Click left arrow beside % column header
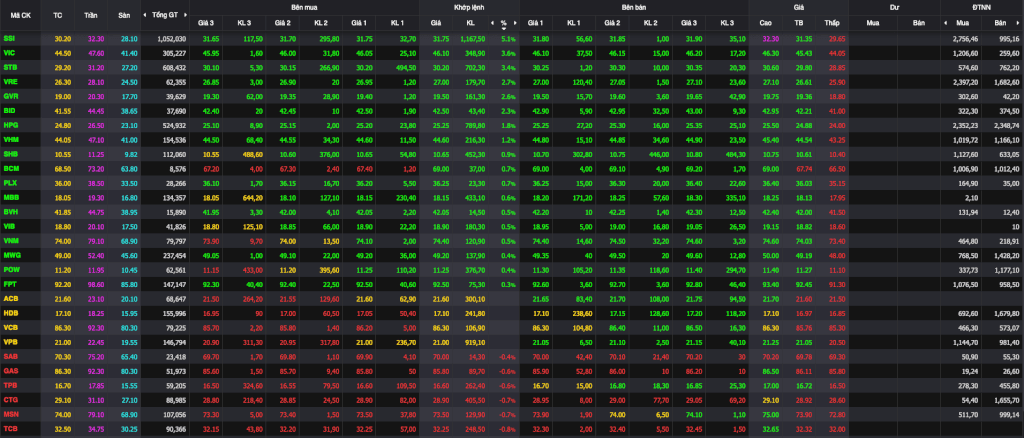The image size is (1024, 438). [493, 23]
